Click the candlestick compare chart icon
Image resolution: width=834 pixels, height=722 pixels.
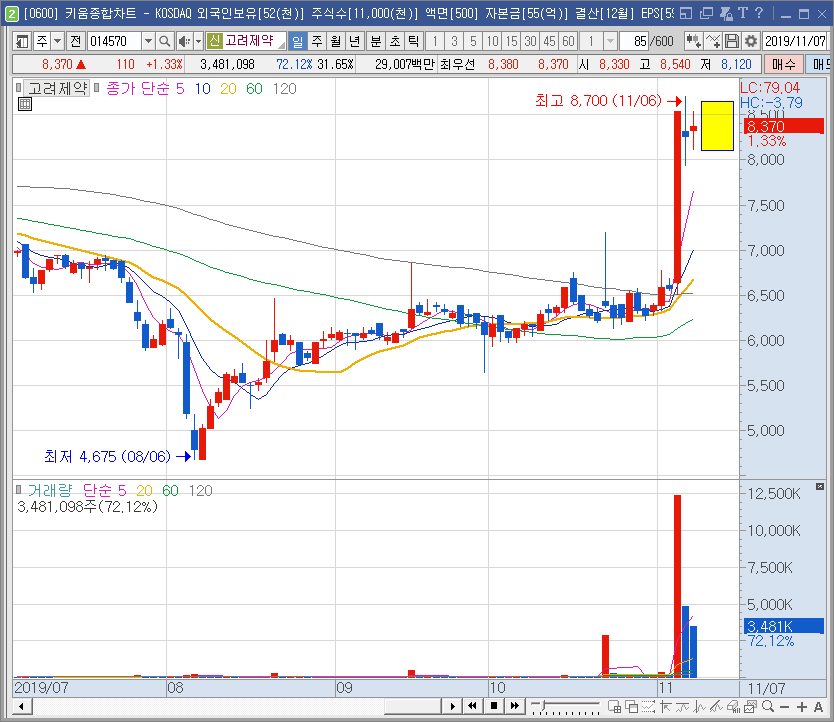693,41
